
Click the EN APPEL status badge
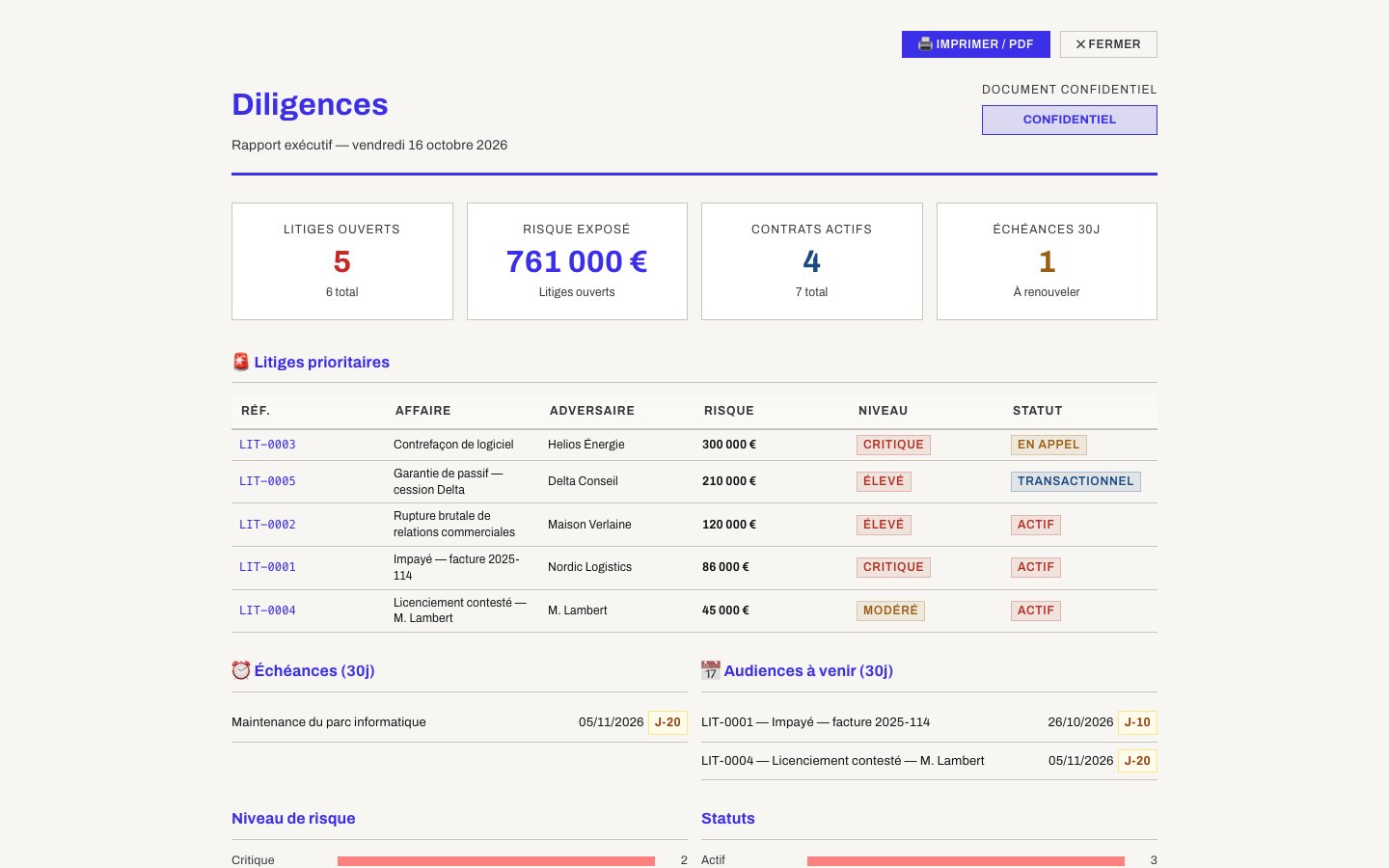click(x=1049, y=445)
